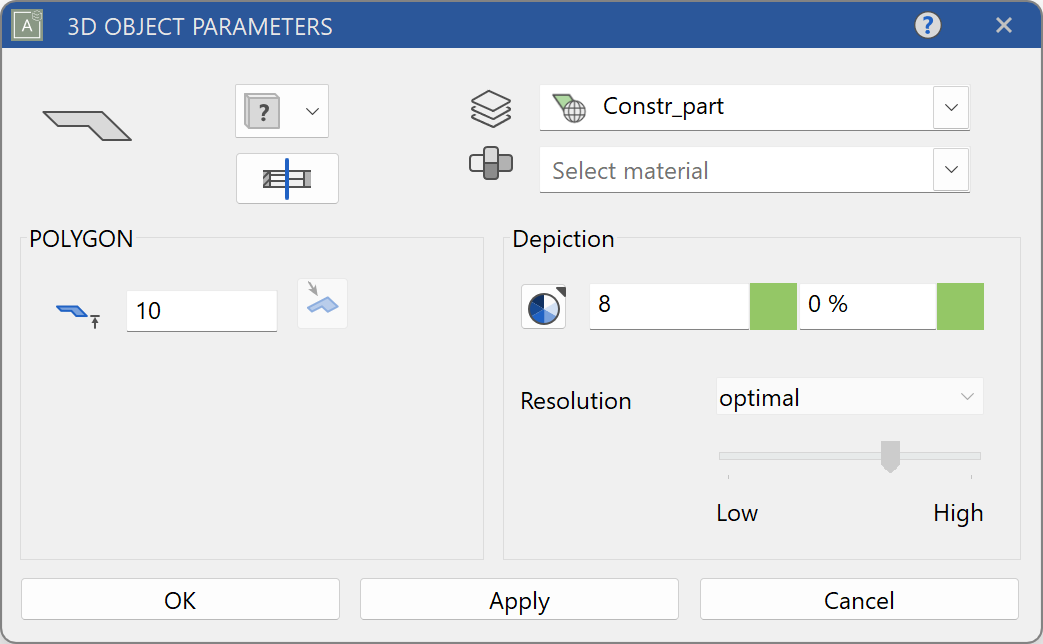
Task: Confirm settings with OK
Action: pos(180,599)
